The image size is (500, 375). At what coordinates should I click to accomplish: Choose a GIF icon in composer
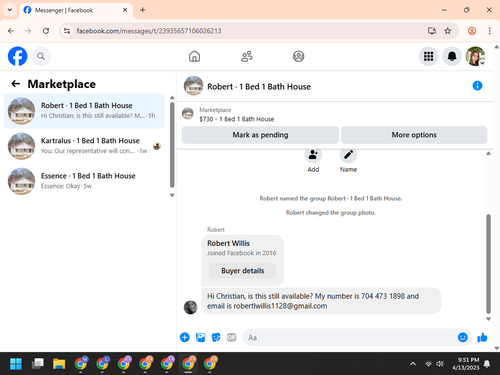[231, 337]
